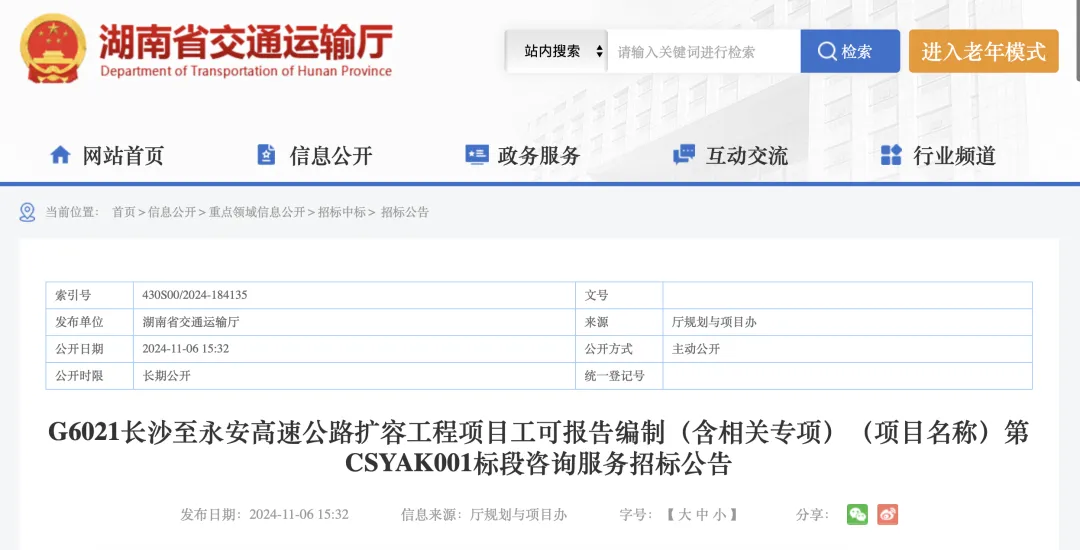Share via the Weibo icon
The image size is (1080, 550).
click(x=888, y=514)
